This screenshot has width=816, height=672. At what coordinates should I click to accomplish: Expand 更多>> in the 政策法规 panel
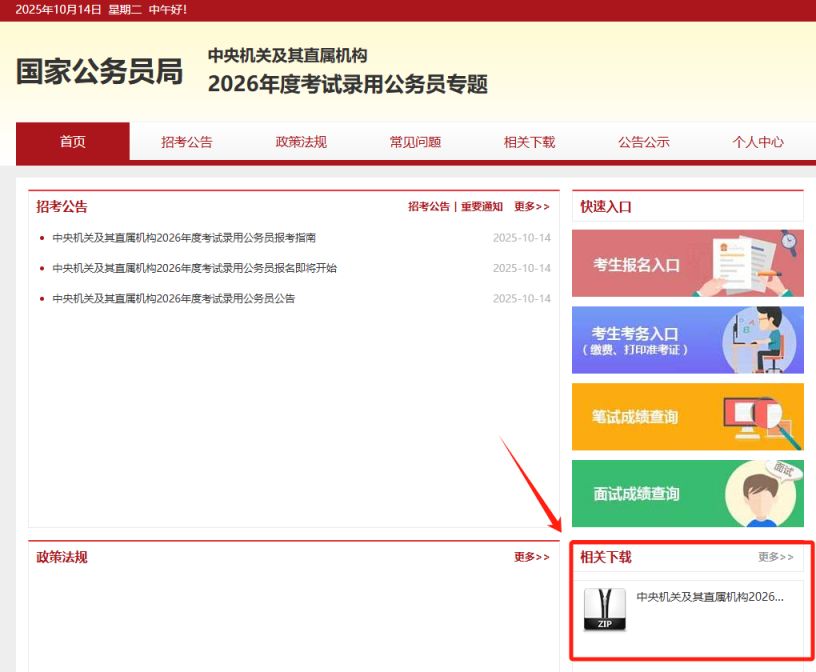(x=532, y=557)
